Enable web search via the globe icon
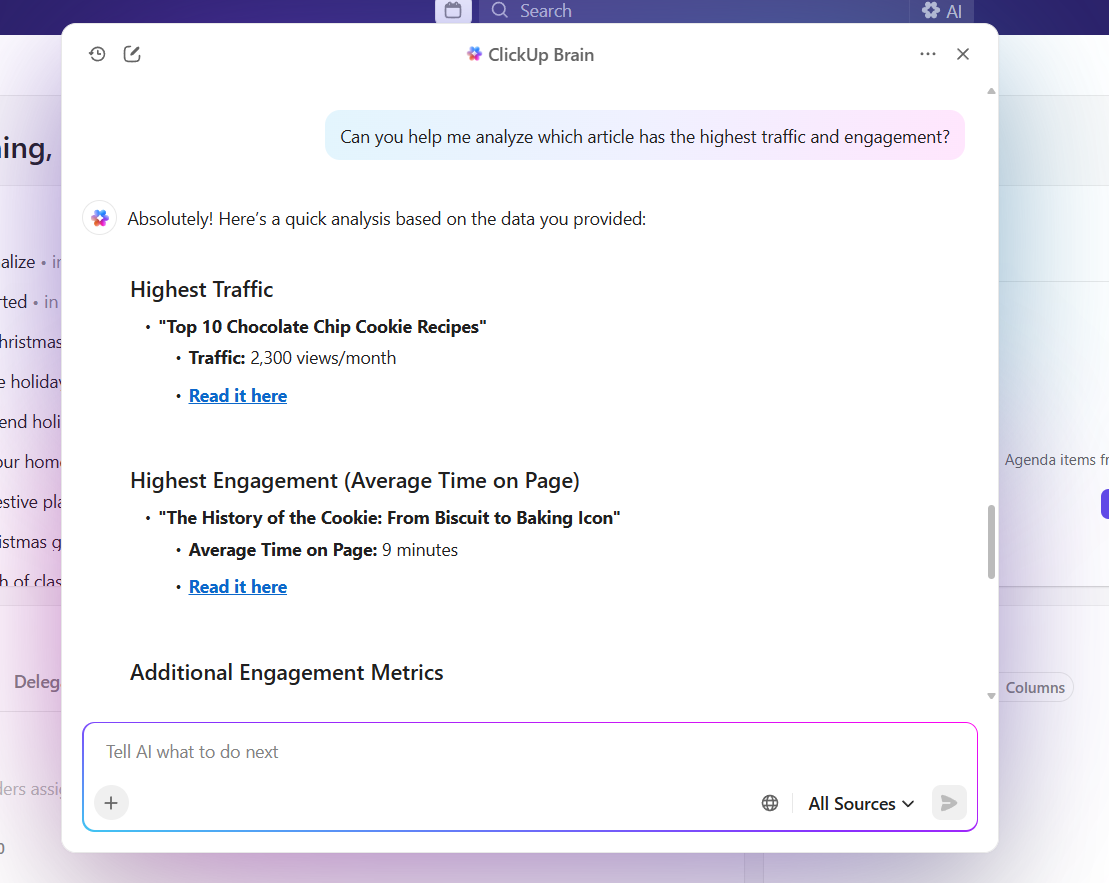 coord(769,802)
